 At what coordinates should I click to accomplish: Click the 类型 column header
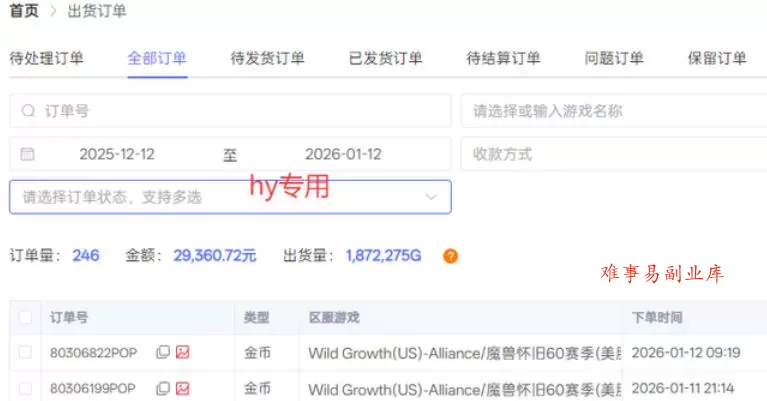(x=257, y=317)
